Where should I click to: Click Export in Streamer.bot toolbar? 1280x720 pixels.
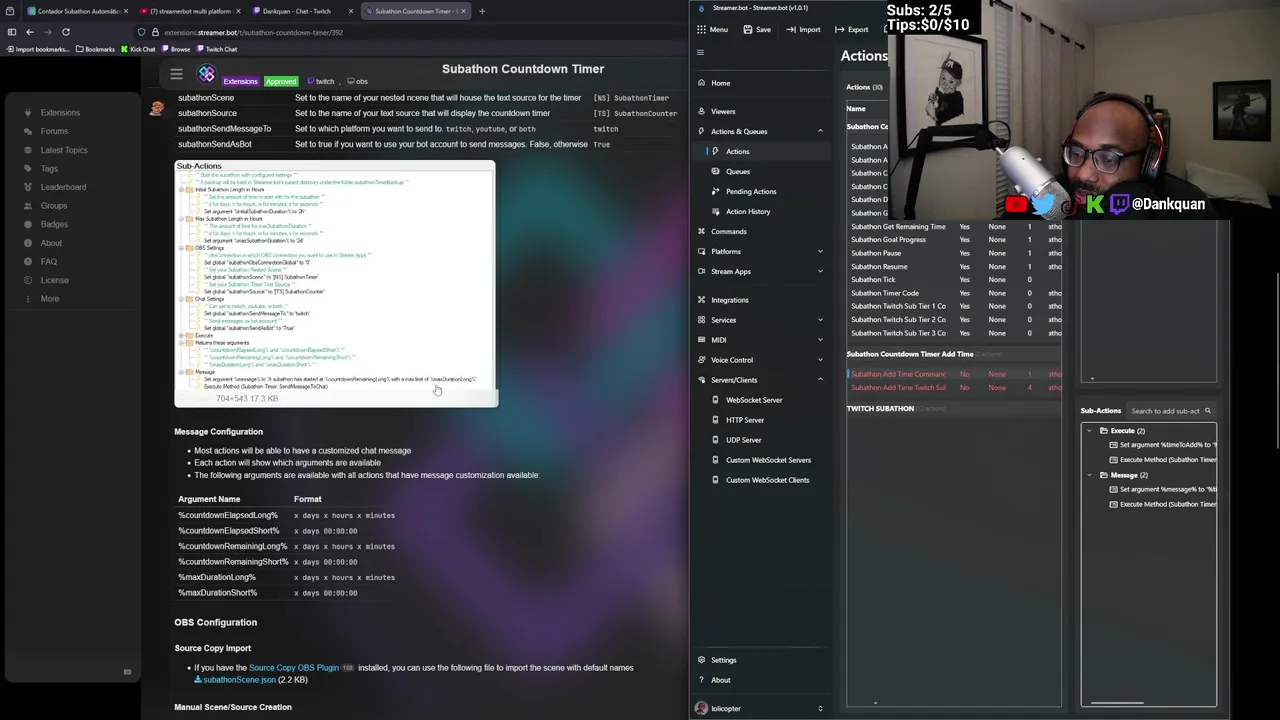click(x=852, y=29)
